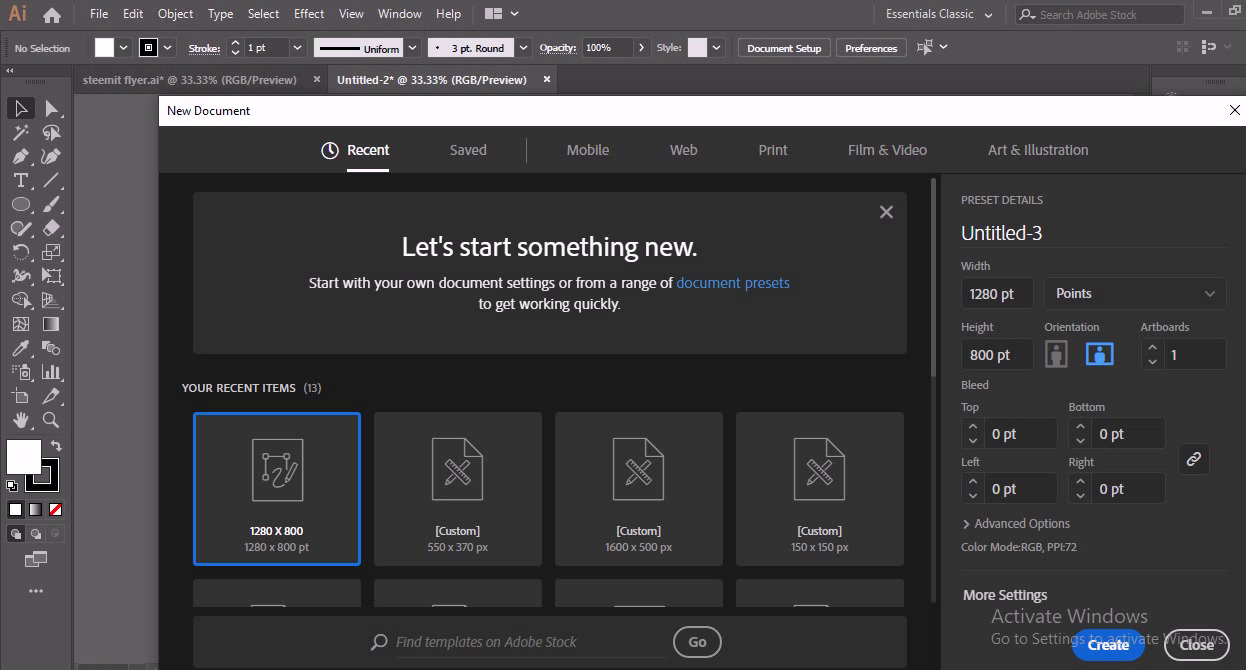This screenshot has height=670, width=1246.
Task: Click the Direct Selection tool
Action: (x=51, y=108)
